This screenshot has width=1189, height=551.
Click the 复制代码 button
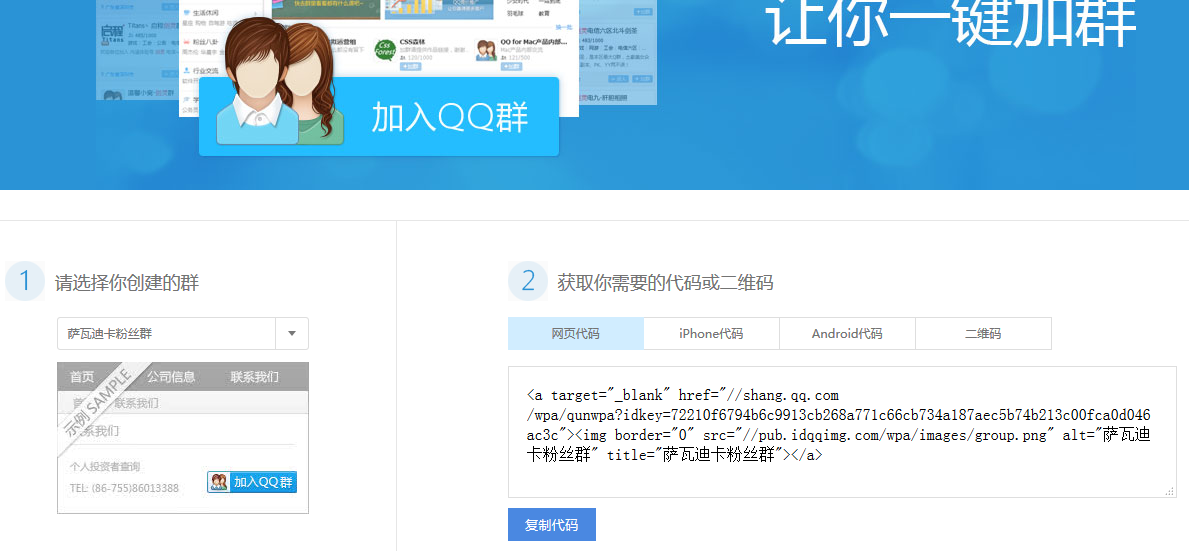[x=552, y=524]
